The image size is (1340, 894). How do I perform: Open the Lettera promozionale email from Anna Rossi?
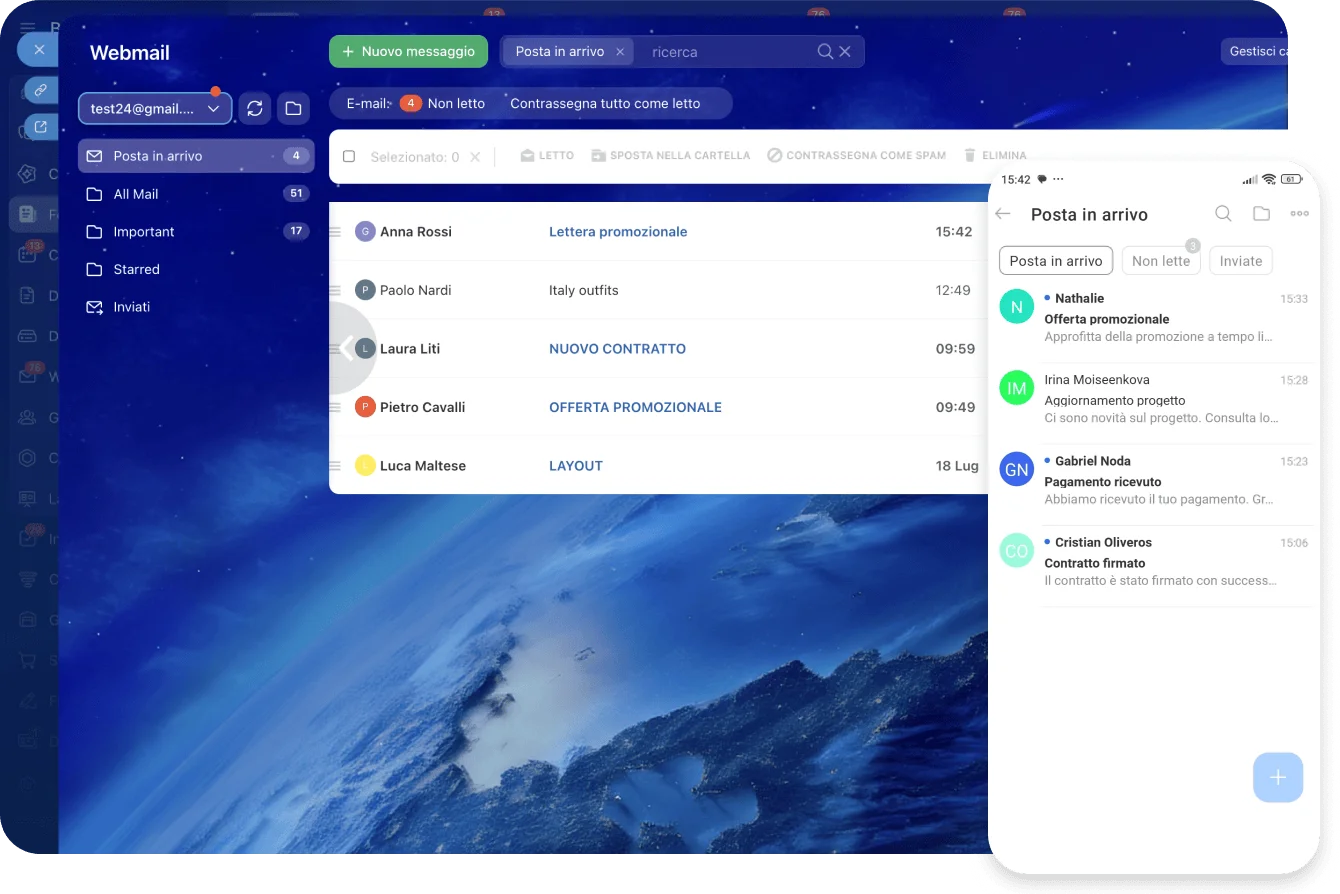[x=618, y=232]
